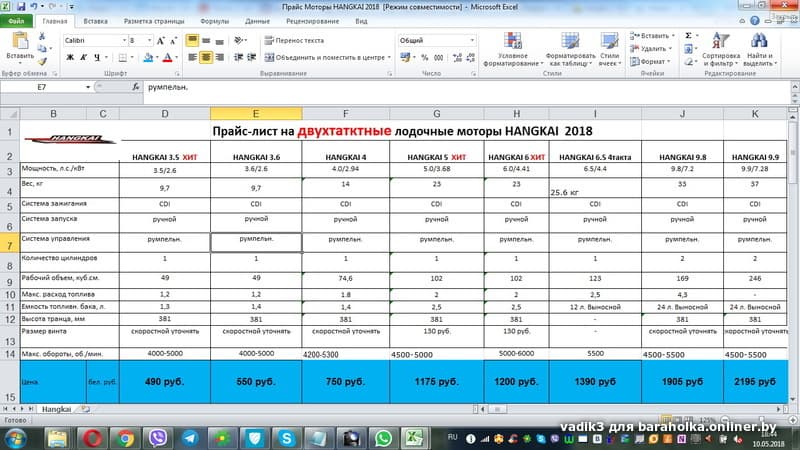Screen dimensions: 800x450
Task: Open Format as Table (Форматировать как таблицу)
Action: 570,49
